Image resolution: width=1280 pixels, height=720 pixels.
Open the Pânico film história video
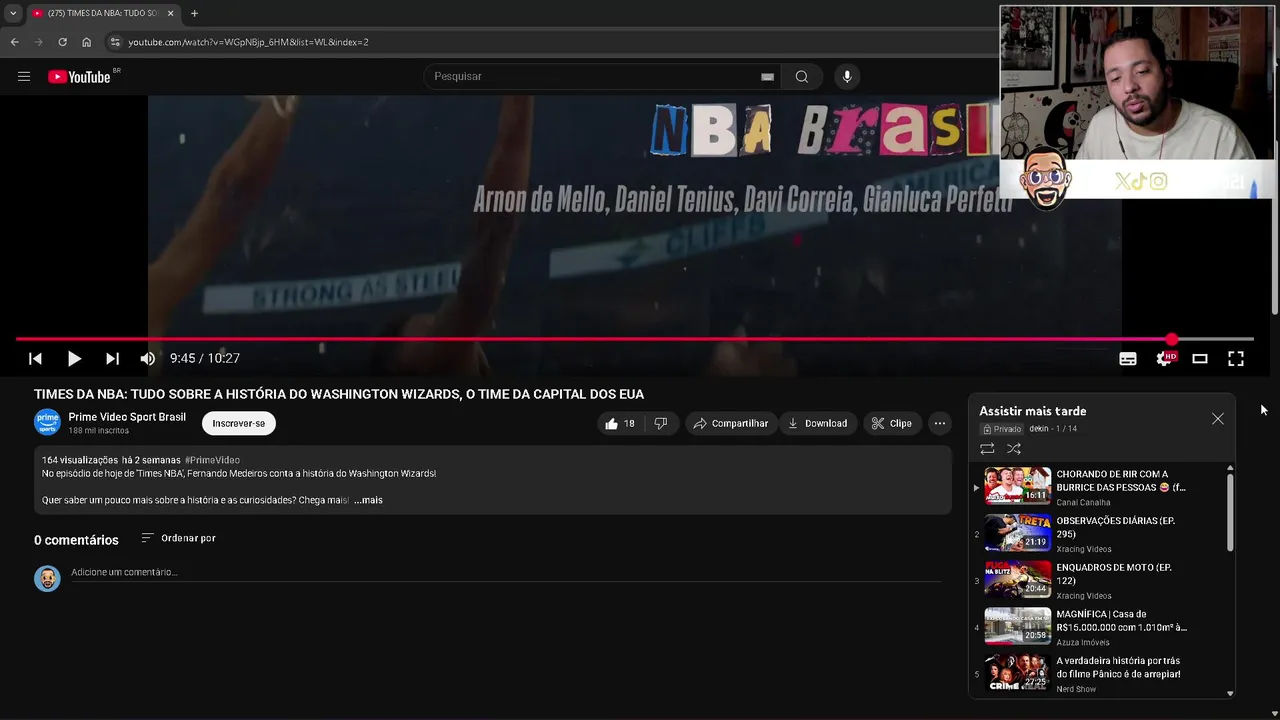click(1118, 667)
